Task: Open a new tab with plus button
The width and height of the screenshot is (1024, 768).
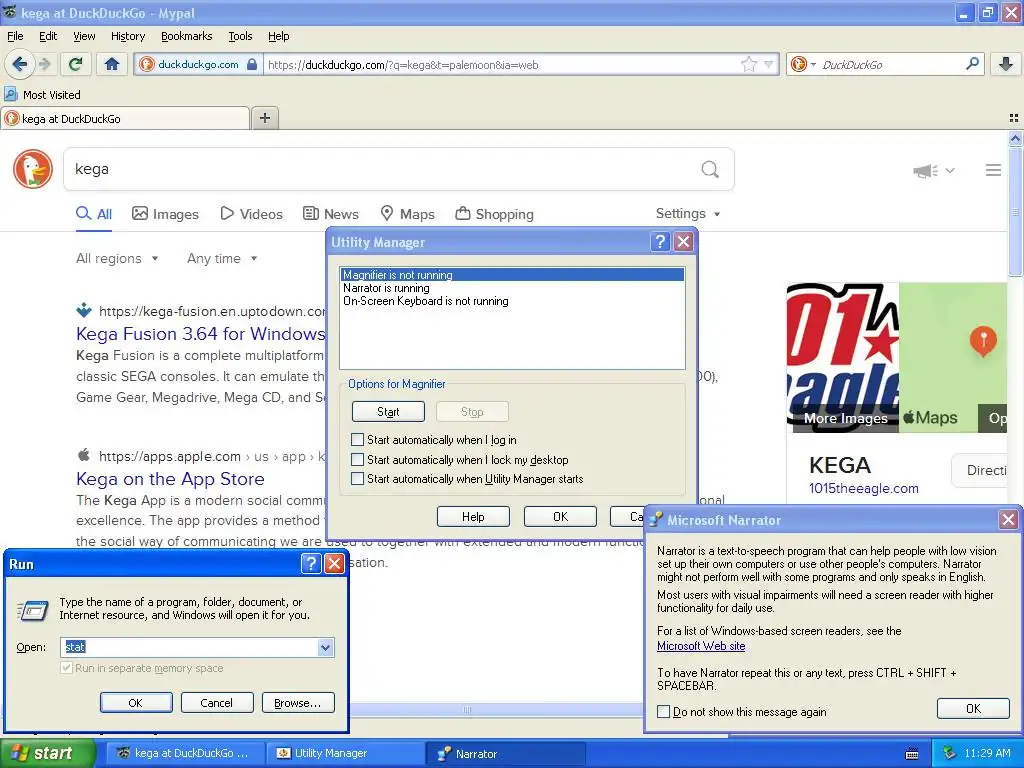Action: click(264, 118)
